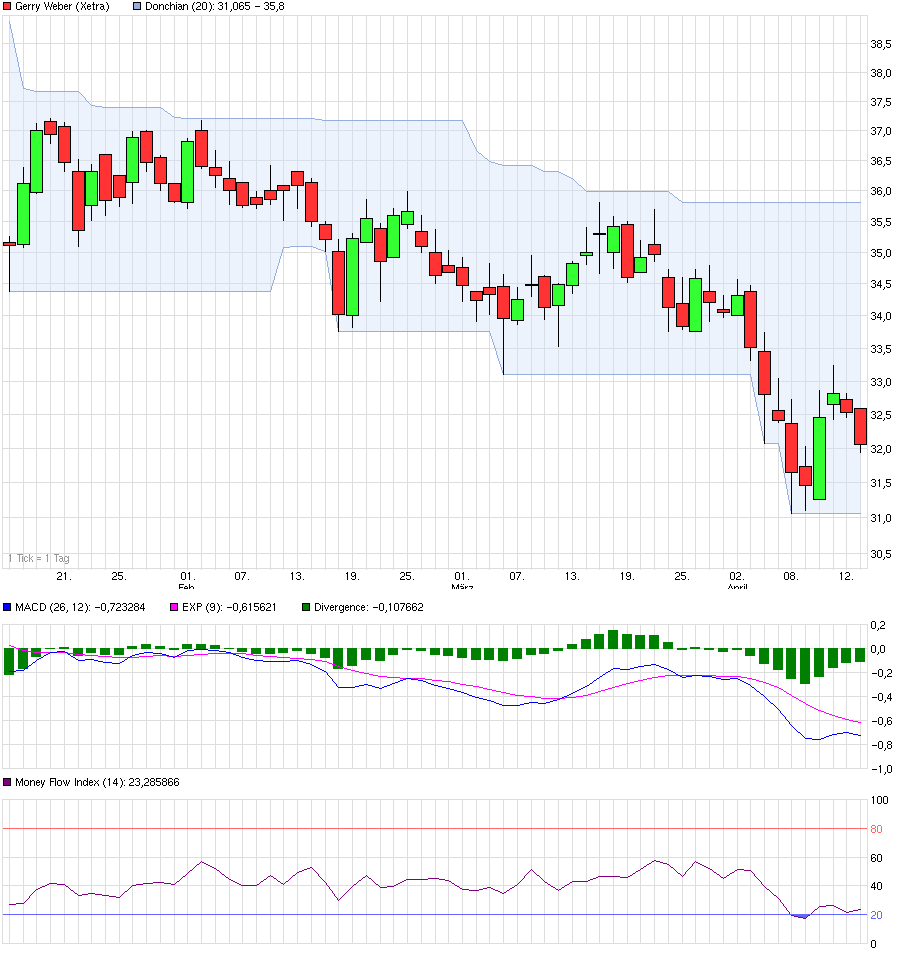Click the März month marker on date axis
The width and height of the screenshot is (912, 954).
click(461, 587)
